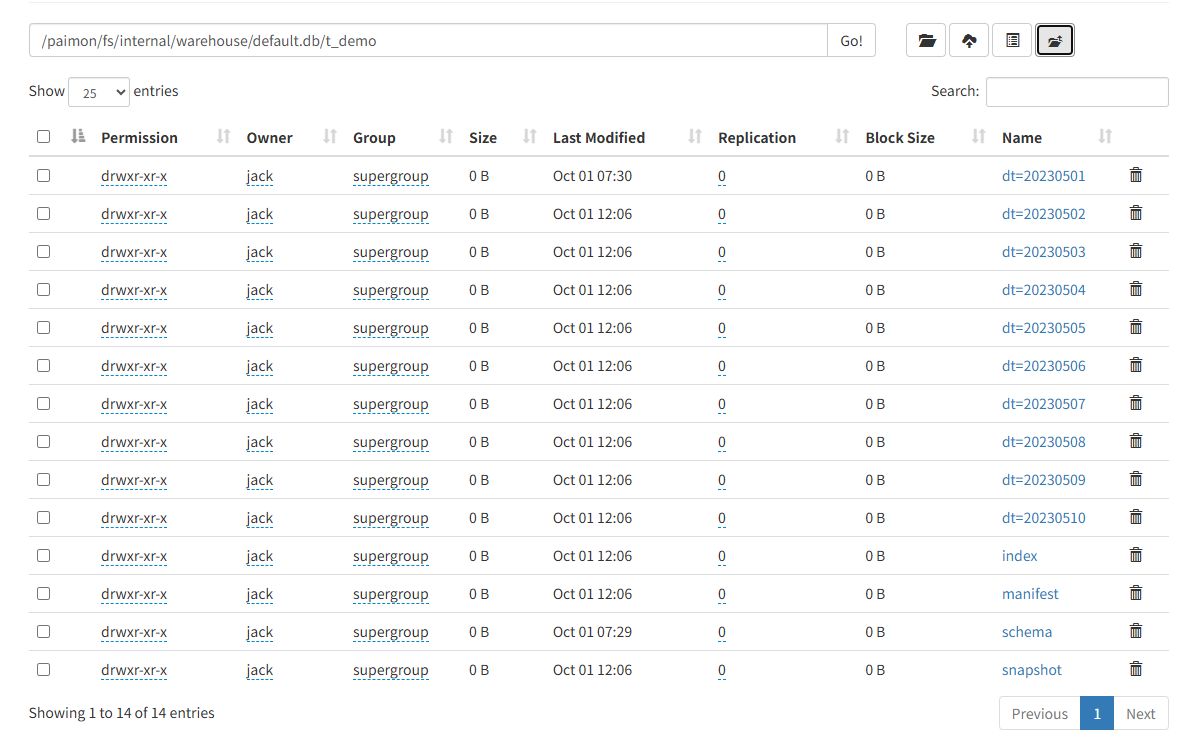This screenshot has height=735, width=1187.
Task: Tick the checkbox for the schema row
Action: (x=43, y=631)
